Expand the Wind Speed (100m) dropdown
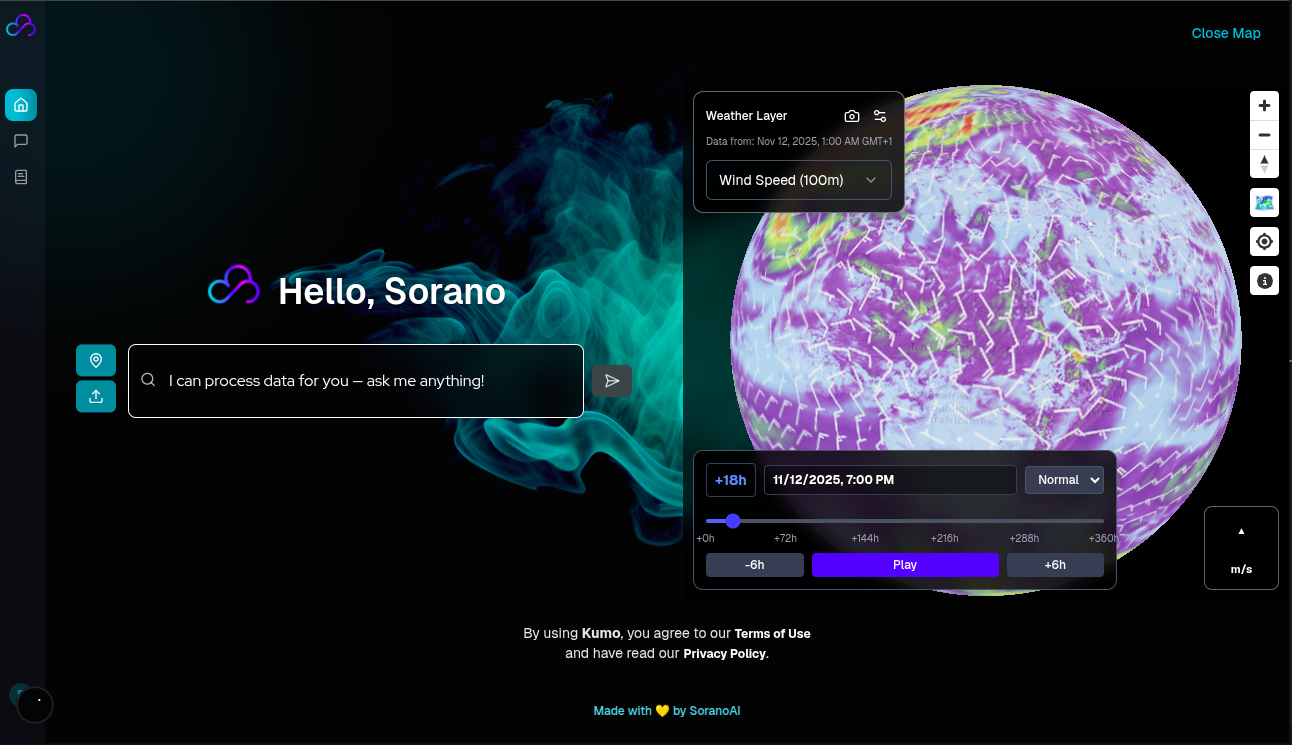The height and width of the screenshot is (745, 1292). pyautogui.click(x=798, y=180)
